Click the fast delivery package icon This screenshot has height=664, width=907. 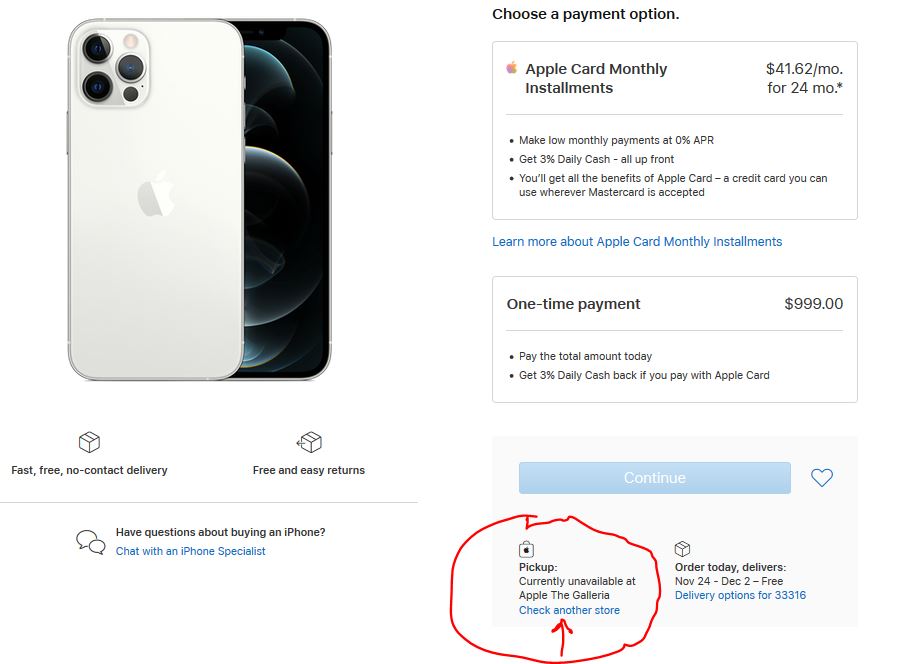pos(89,442)
